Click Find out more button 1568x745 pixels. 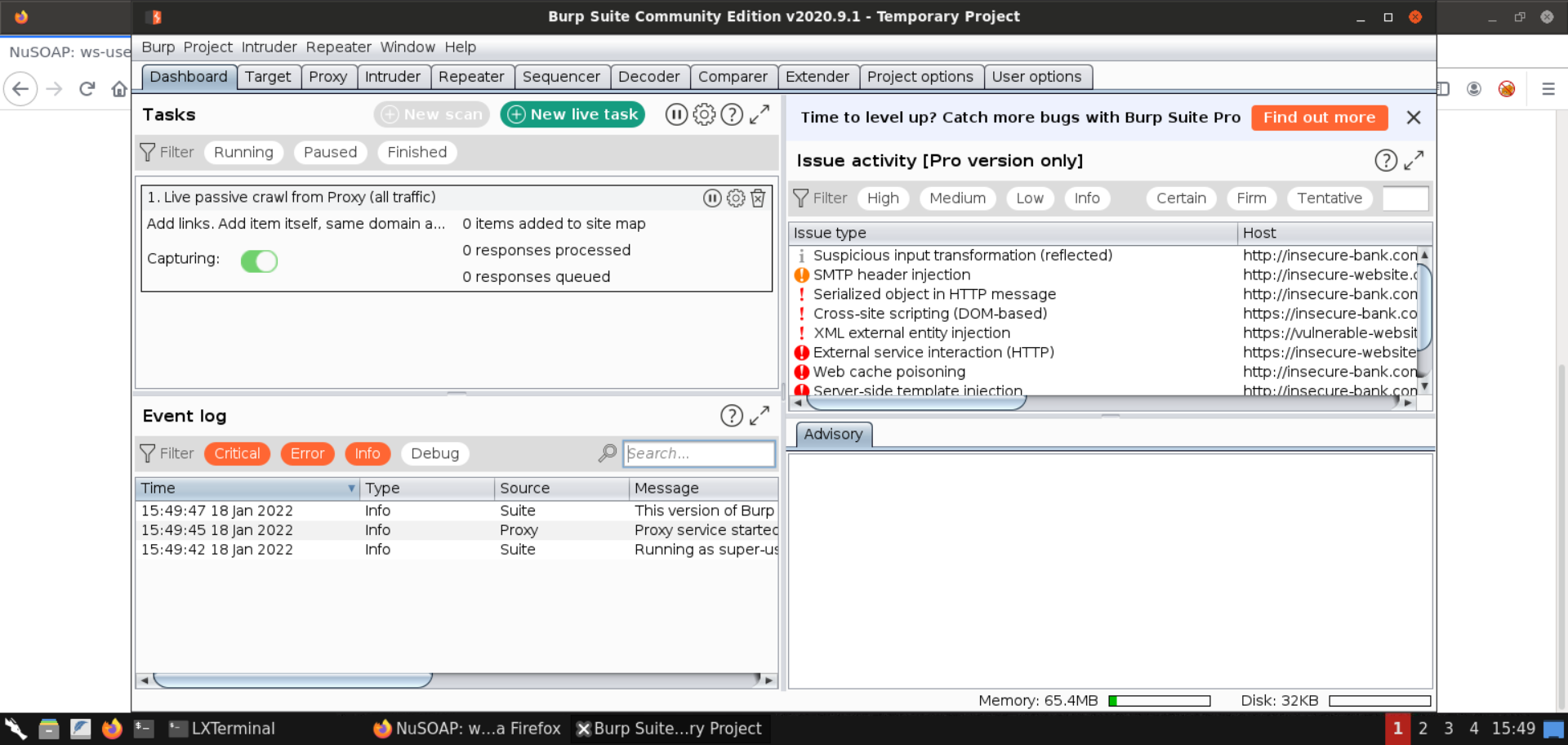(1319, 118)
